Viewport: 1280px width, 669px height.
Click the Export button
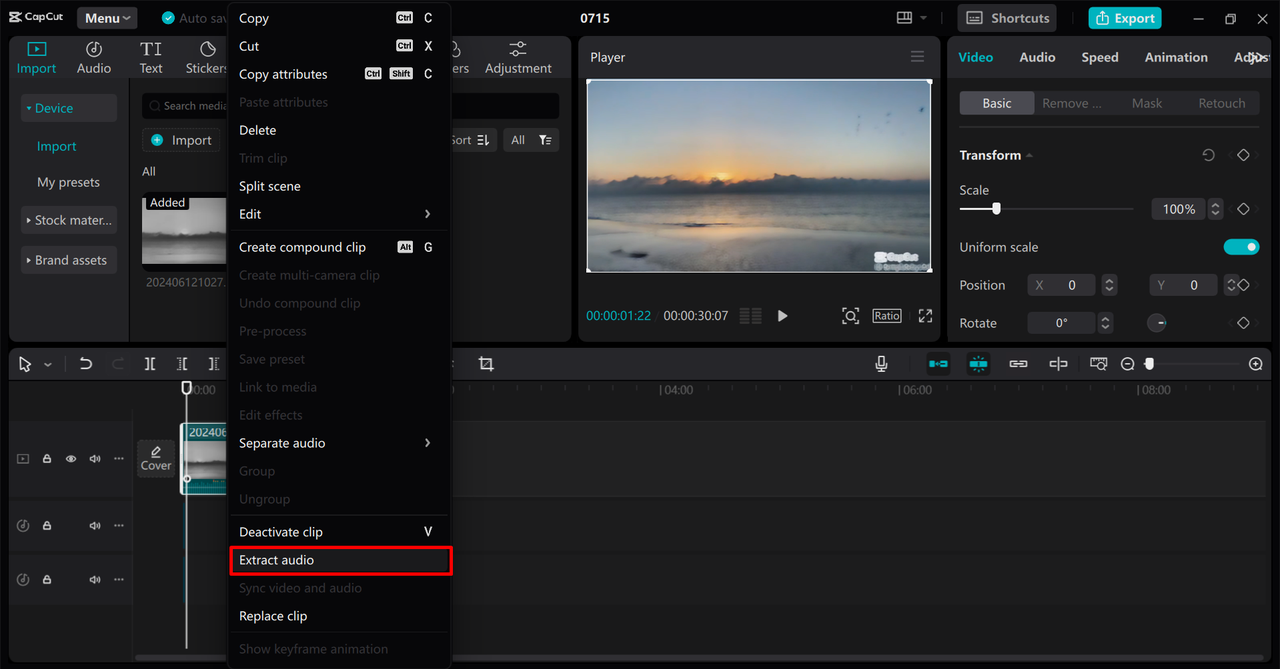[x=1125, y=18]
